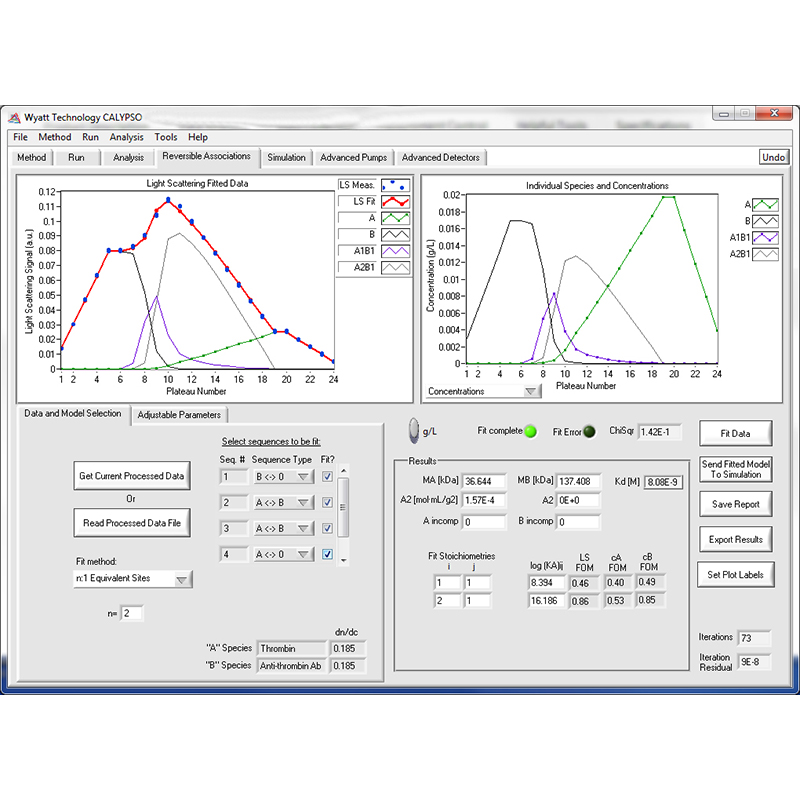Screen dimensions: 800x800
Task: Click A1B1 legend swatch in left plot
Action: coord(395,251)
